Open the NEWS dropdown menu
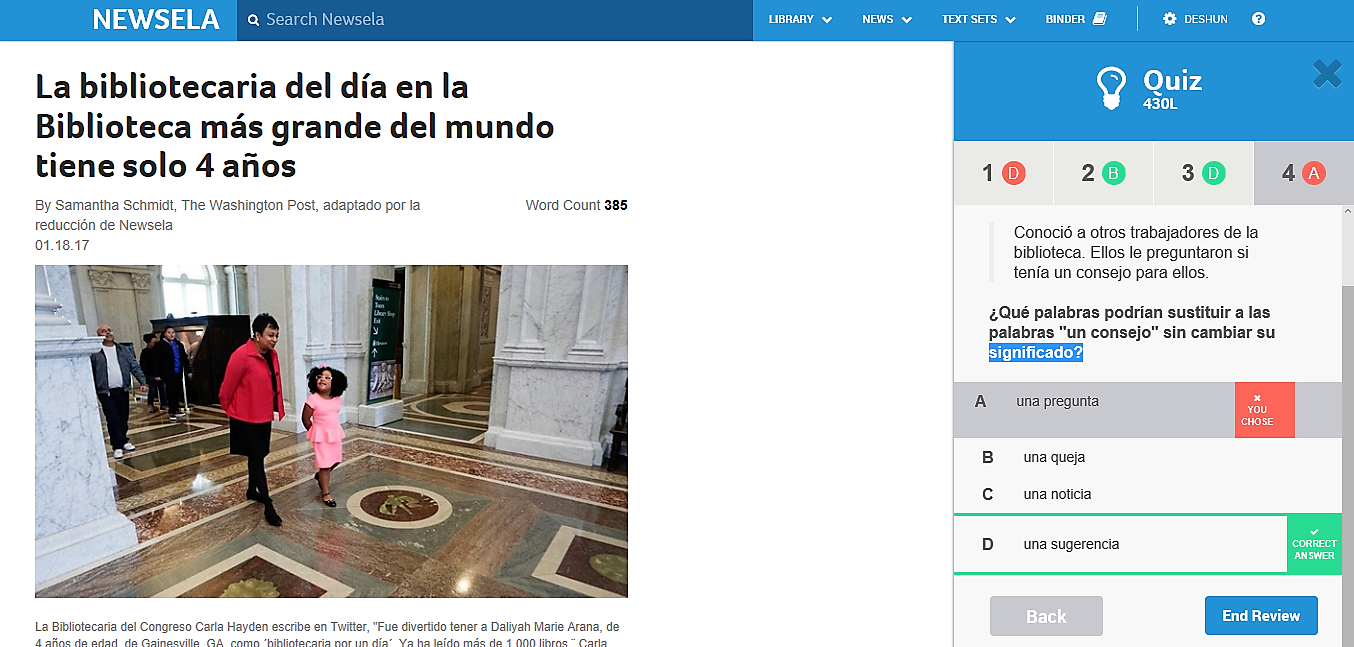 885,18
